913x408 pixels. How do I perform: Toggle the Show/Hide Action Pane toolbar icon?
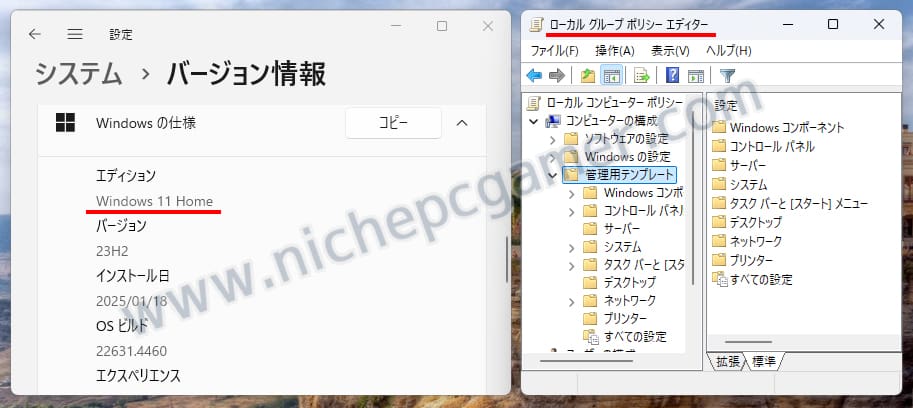point(695,75)
